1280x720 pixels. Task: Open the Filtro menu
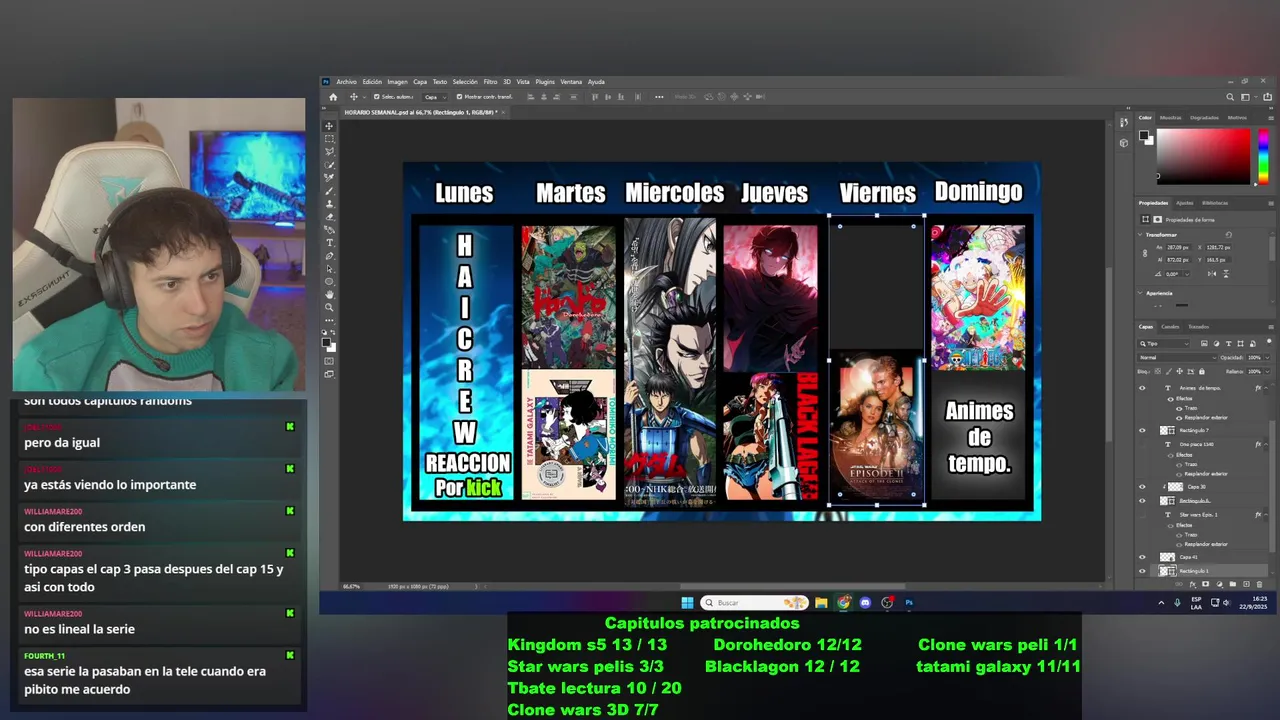[490, 82]
